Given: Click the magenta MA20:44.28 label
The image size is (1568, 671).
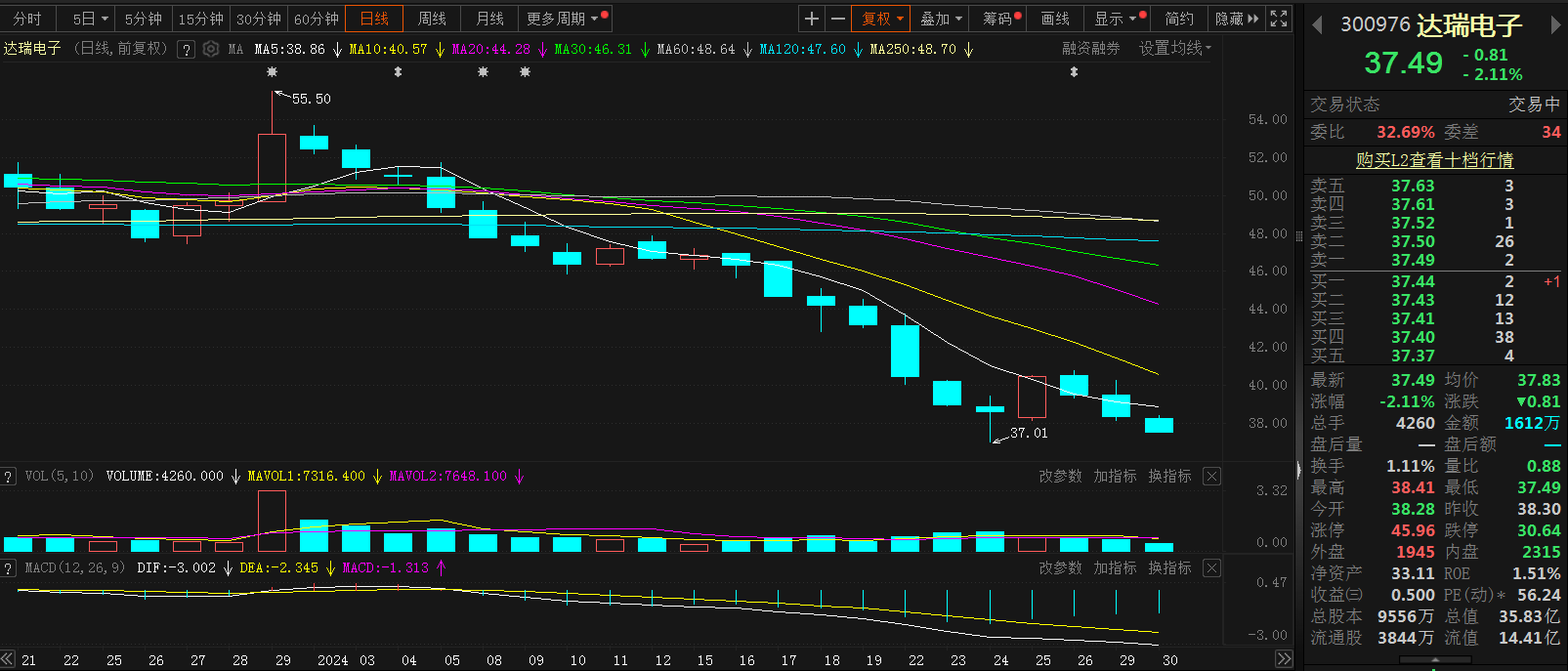Looking at the screenshot, I should (490, 49).
